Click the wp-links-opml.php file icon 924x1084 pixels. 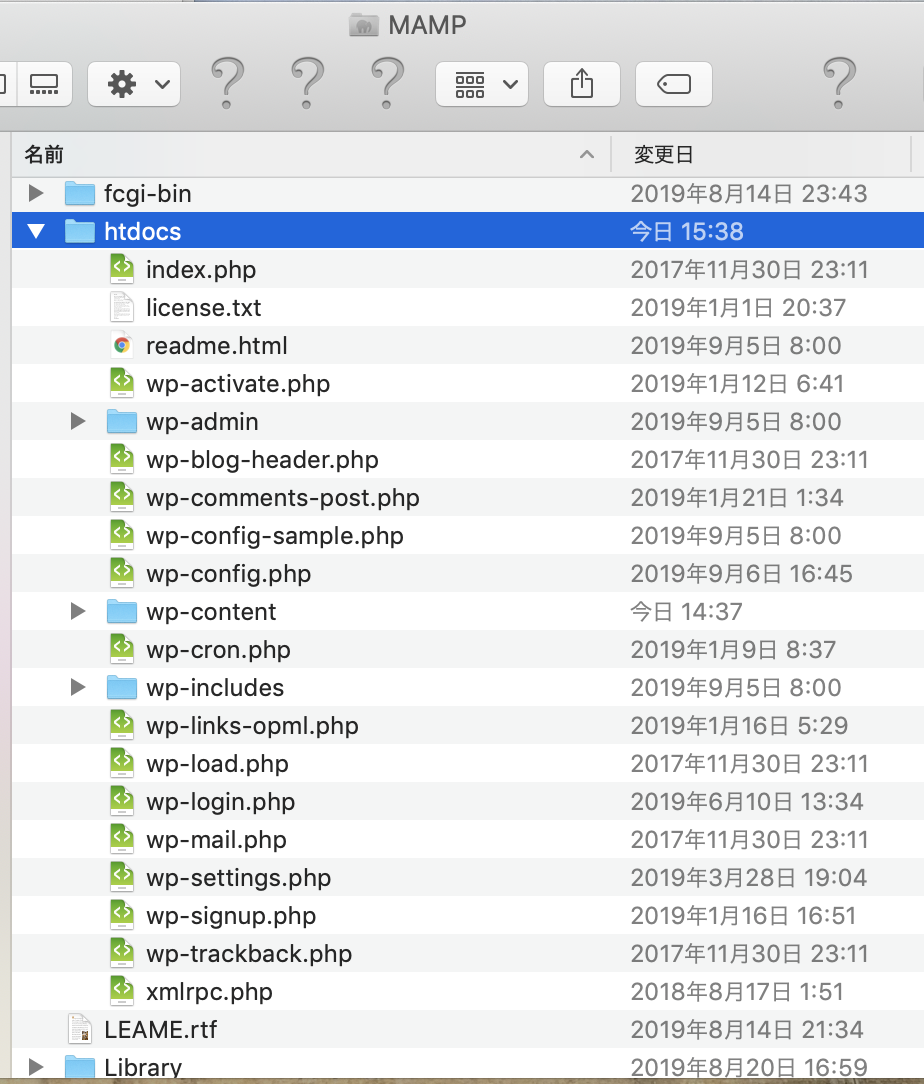click(x=122, y=725)
